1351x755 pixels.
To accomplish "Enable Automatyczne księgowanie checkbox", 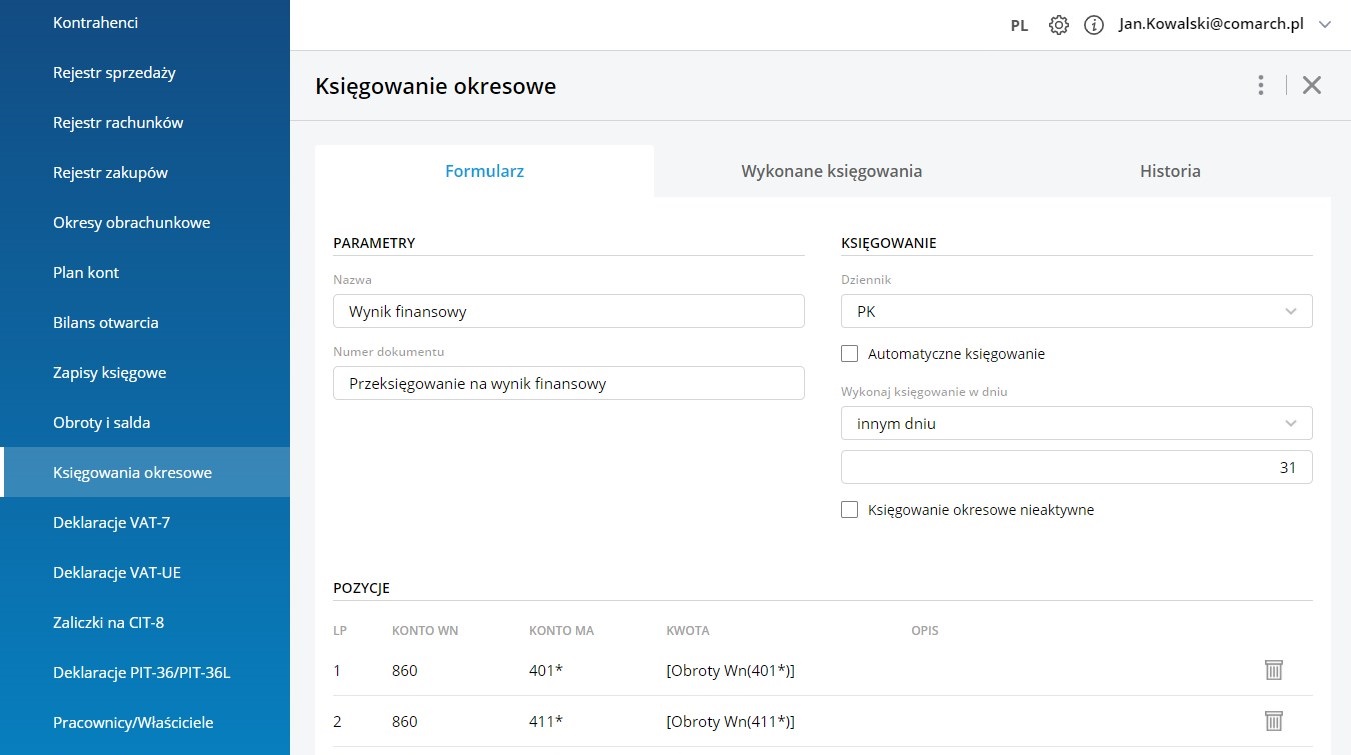I will (850, 353).
